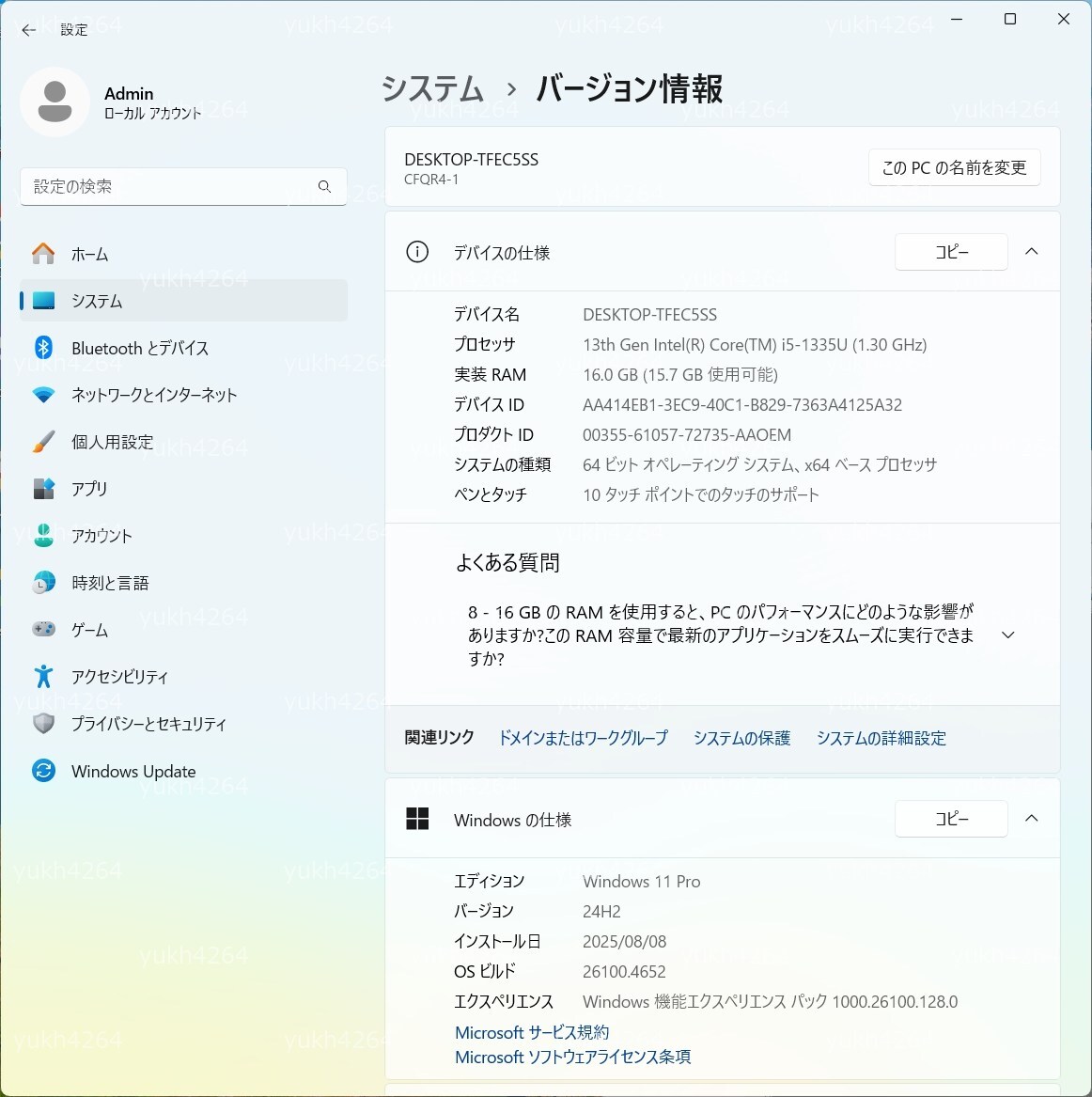The width and height of the screenshot is (1092, 1097).
Task: Click the Privacy shield icon
Action: (43, 724)
